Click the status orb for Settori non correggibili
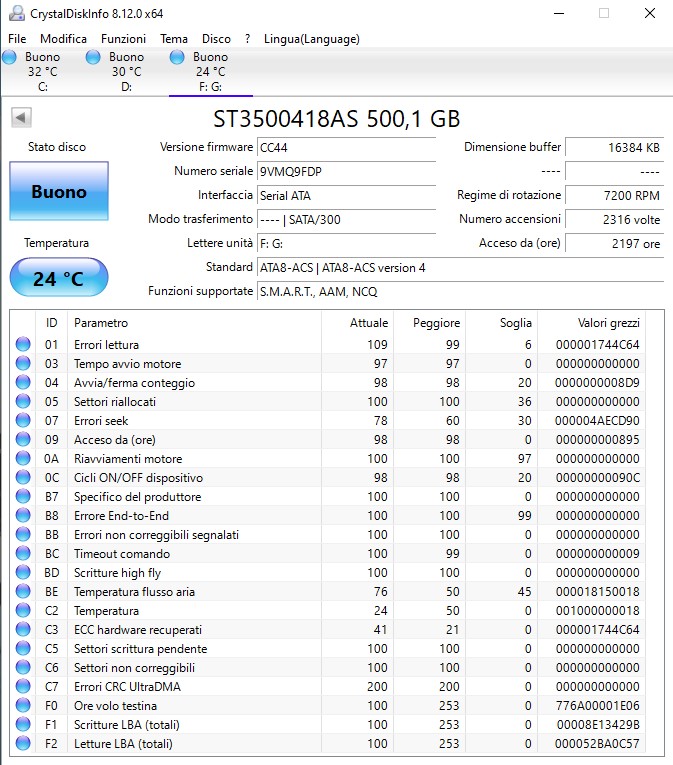673x765 pixels. pyautogui.click(x=23, y=668)
